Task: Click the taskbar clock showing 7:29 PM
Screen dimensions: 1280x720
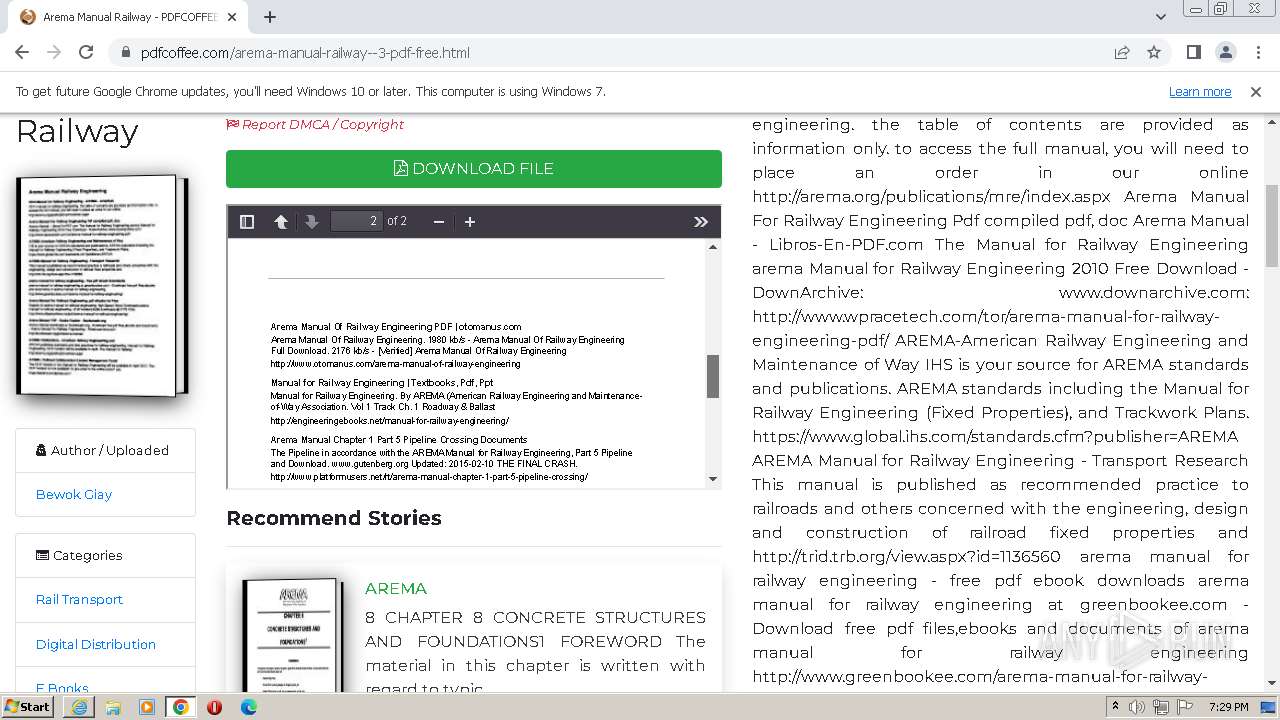Action: coord(1228,707)
